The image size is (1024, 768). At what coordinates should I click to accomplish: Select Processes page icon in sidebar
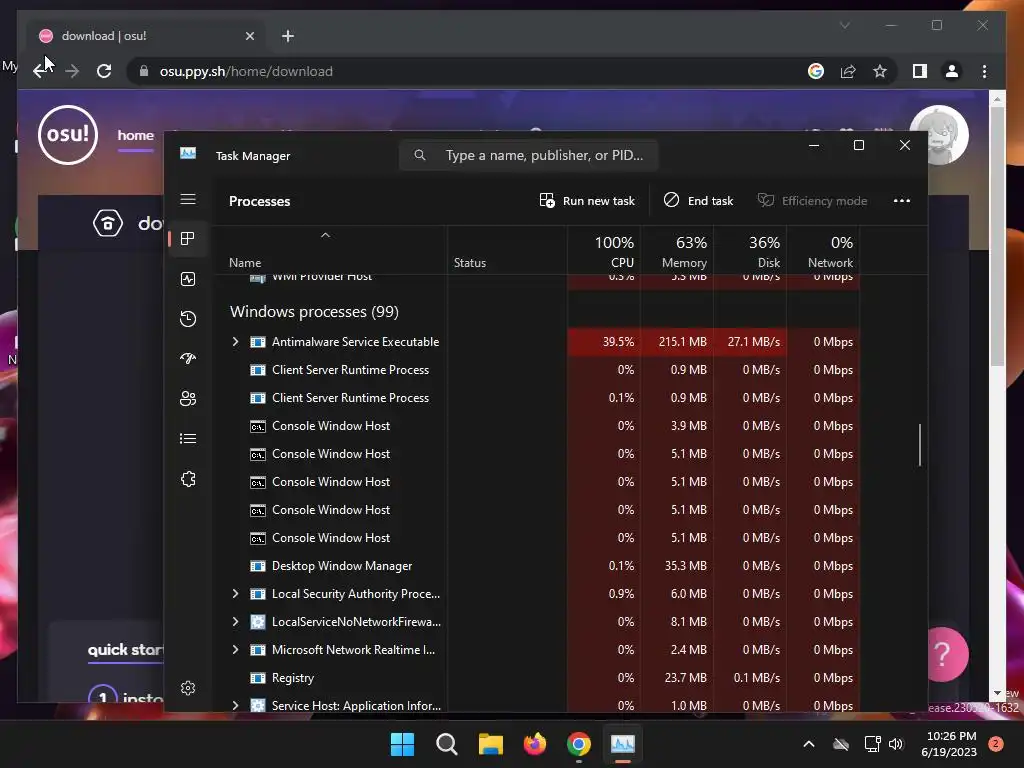coord(188,239)
